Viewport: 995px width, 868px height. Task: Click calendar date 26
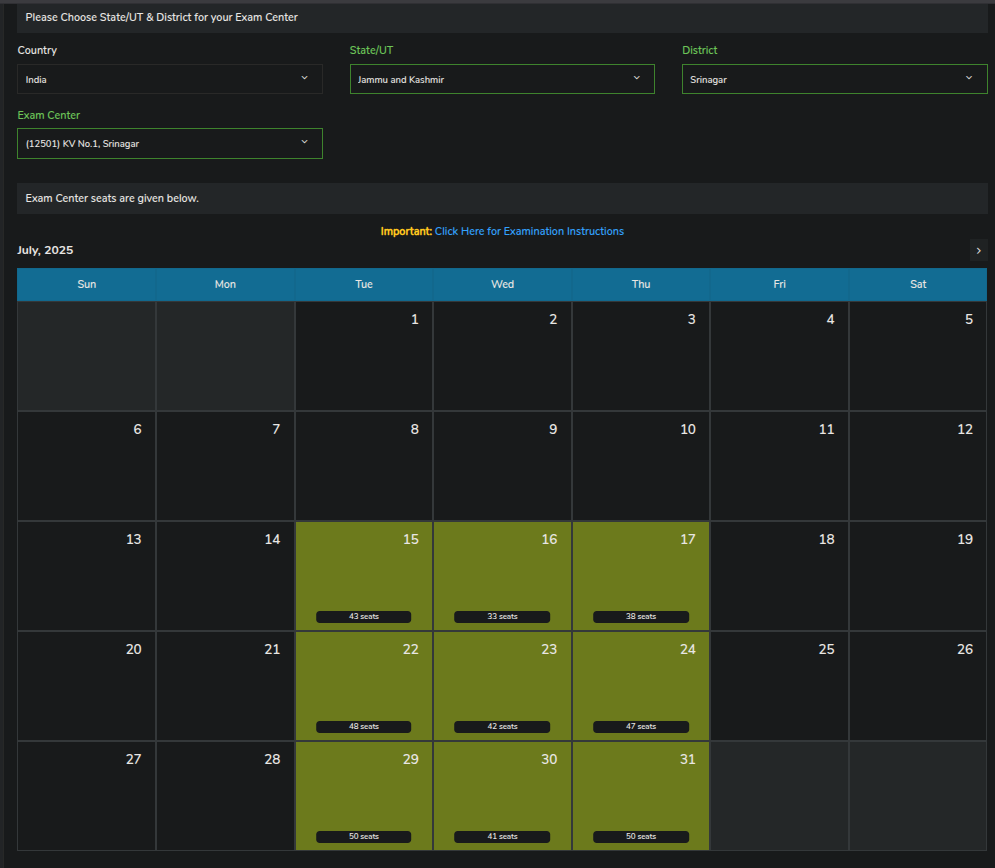pyautogui.click(x=918, y=686)
